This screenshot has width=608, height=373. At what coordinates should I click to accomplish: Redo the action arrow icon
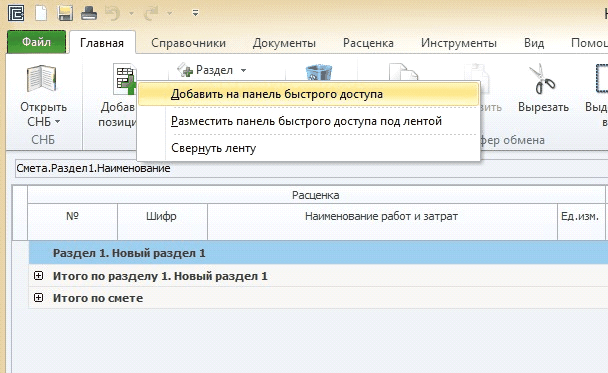click(150, 13)
